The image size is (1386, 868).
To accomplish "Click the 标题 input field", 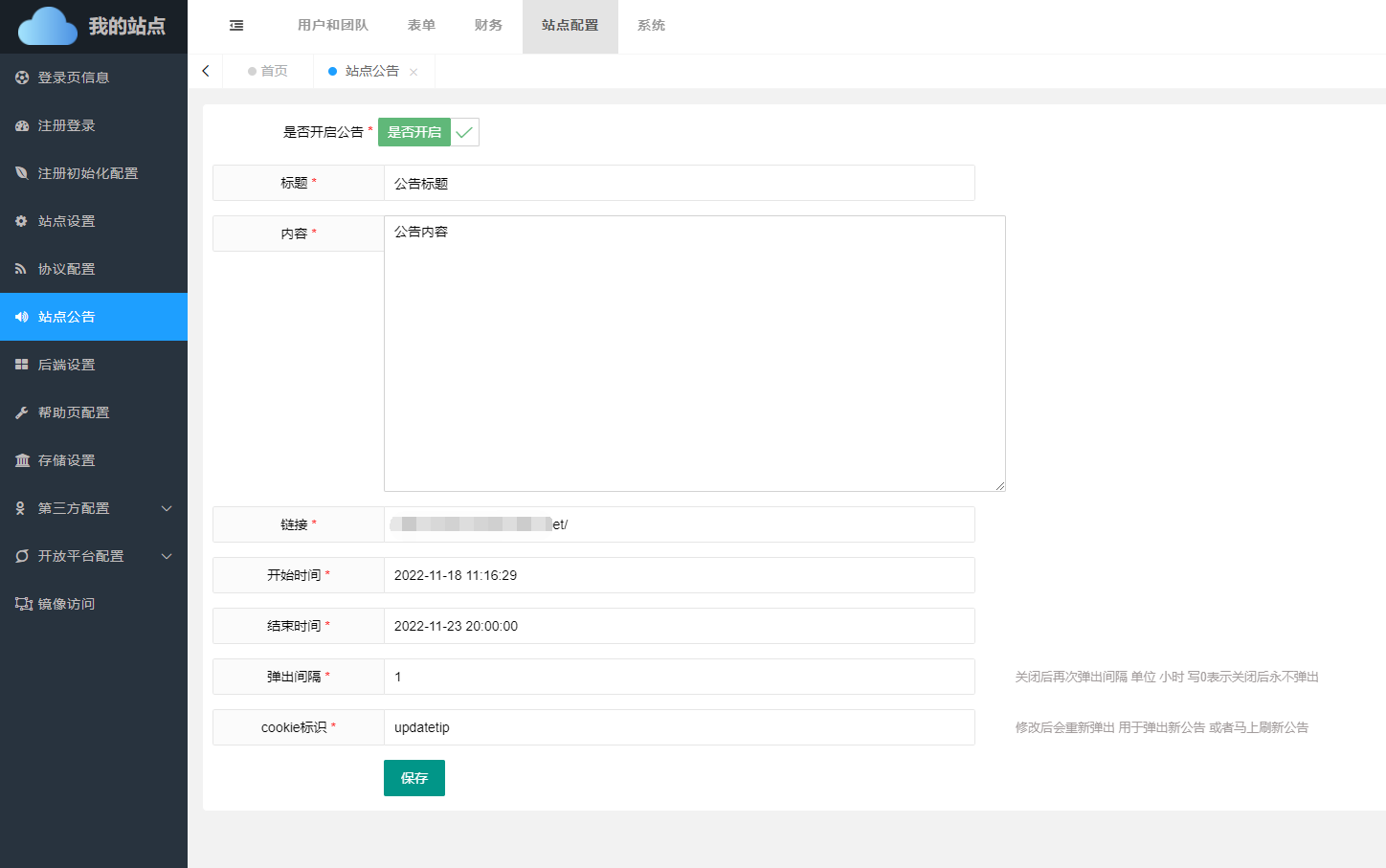I will click(x=679, y=183).
